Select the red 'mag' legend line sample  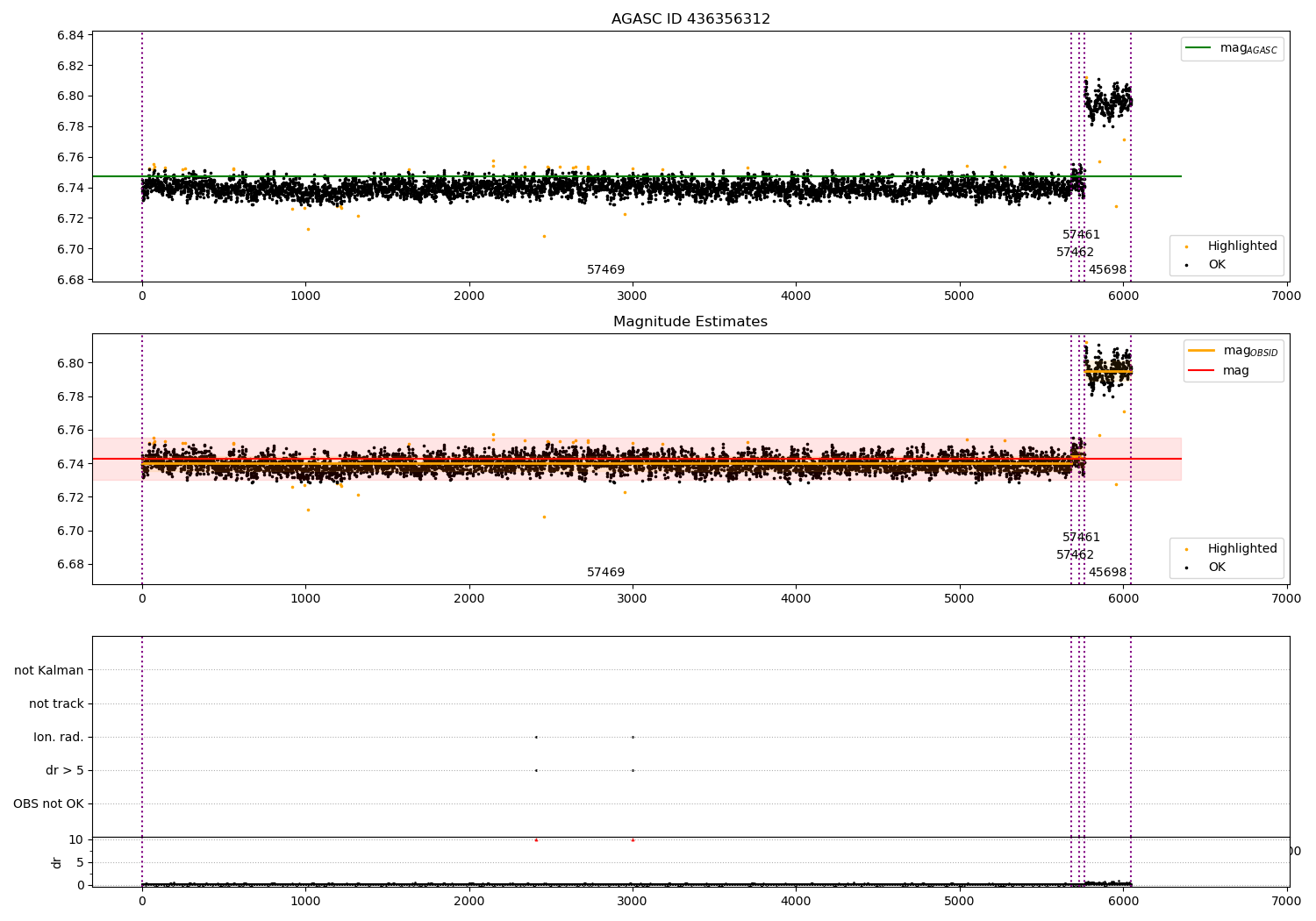pos(1201,371)
